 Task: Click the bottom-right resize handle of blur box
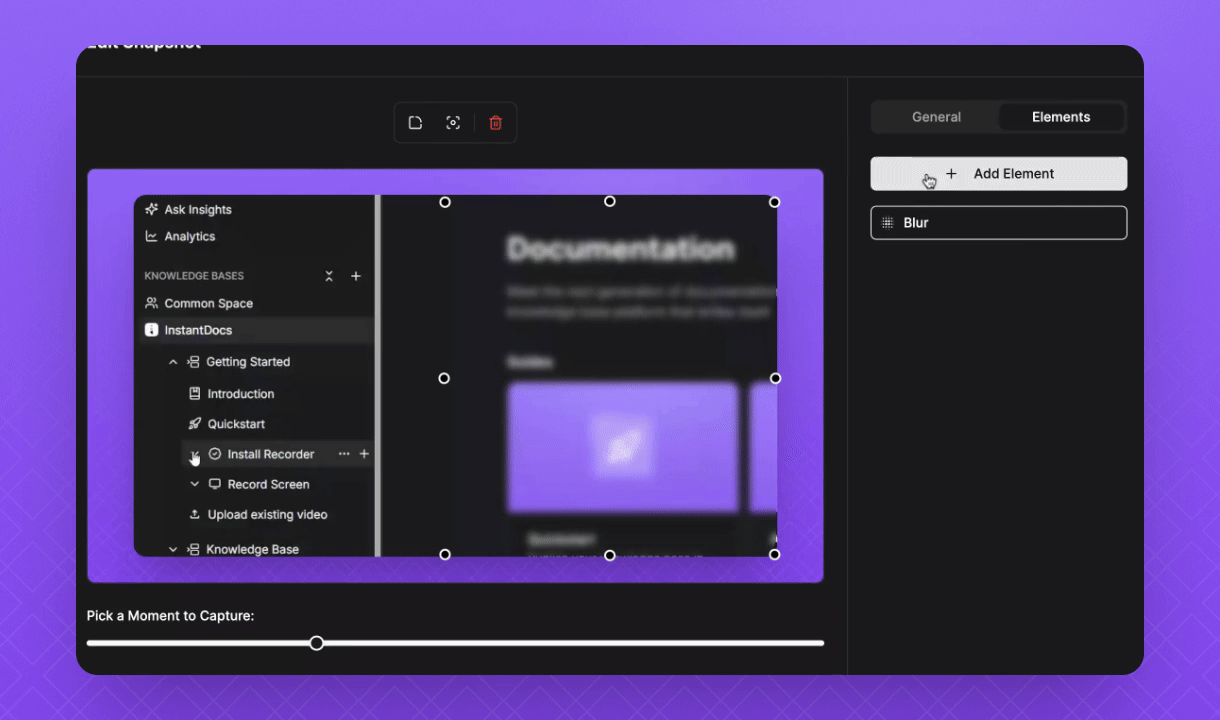(774, 554)
